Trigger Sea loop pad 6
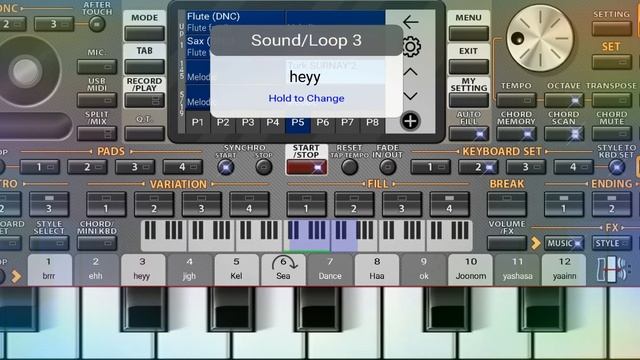Screen dimensions: 640x360 point(283,269)
